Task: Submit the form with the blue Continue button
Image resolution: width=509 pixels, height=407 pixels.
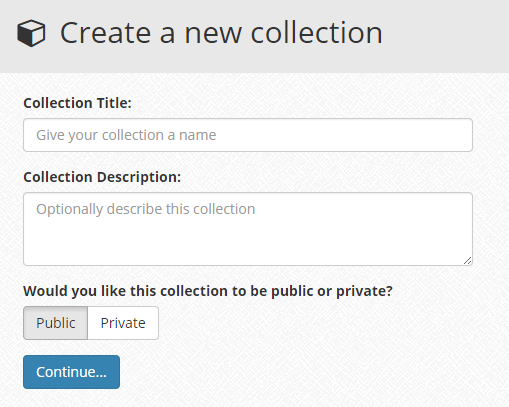Action: pyautogui.click(x=71, y=372)
